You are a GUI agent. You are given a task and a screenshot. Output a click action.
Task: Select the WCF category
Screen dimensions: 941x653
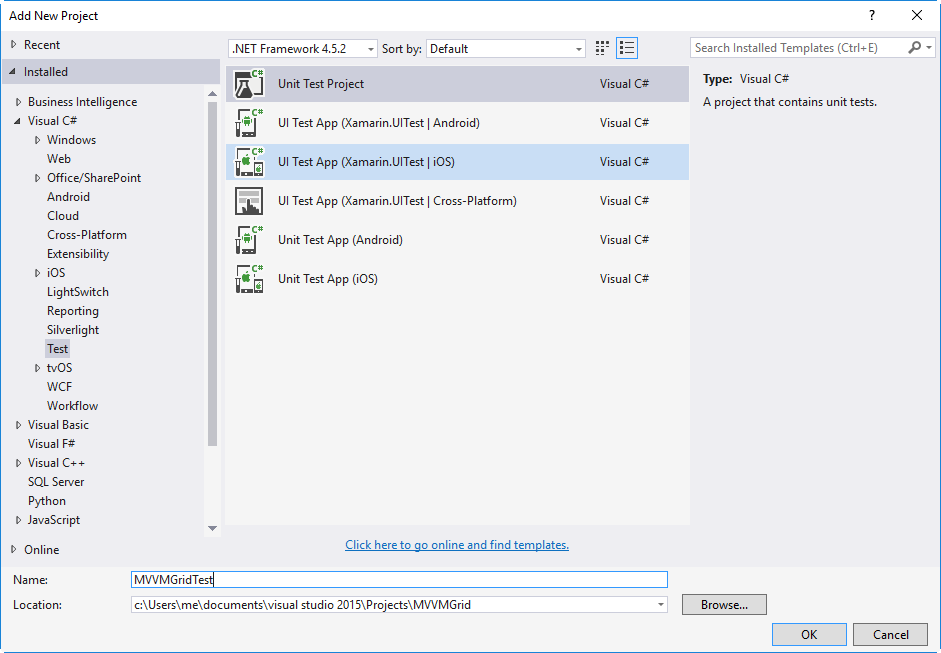[x=59, y=387]
